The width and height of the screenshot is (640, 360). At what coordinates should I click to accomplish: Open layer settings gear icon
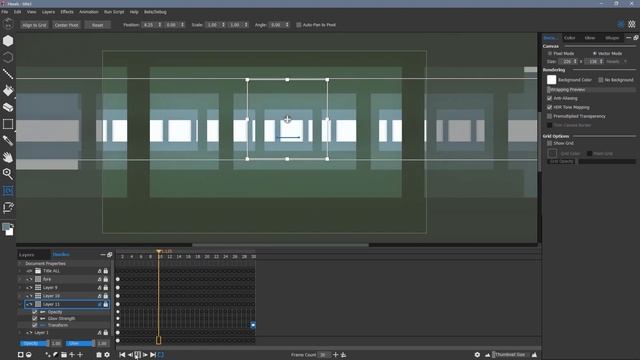[x=107, y=355]
